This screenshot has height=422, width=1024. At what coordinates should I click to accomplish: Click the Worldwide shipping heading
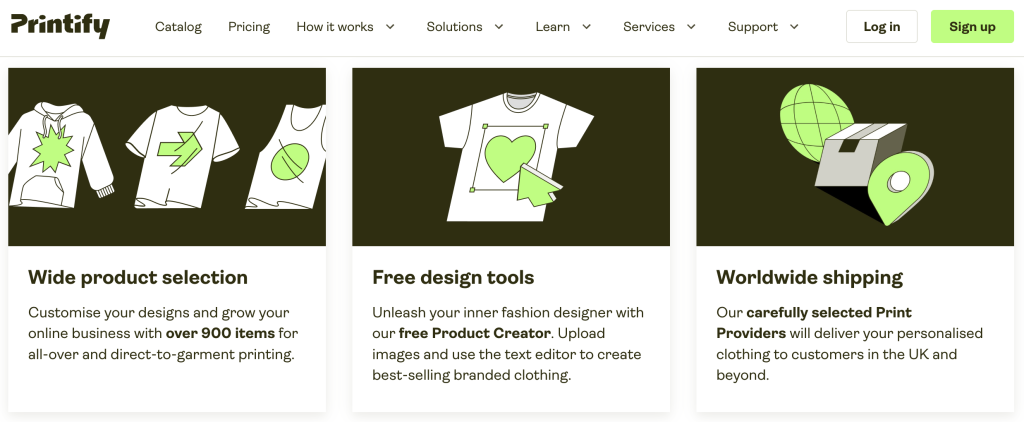[x=809, y=277]
